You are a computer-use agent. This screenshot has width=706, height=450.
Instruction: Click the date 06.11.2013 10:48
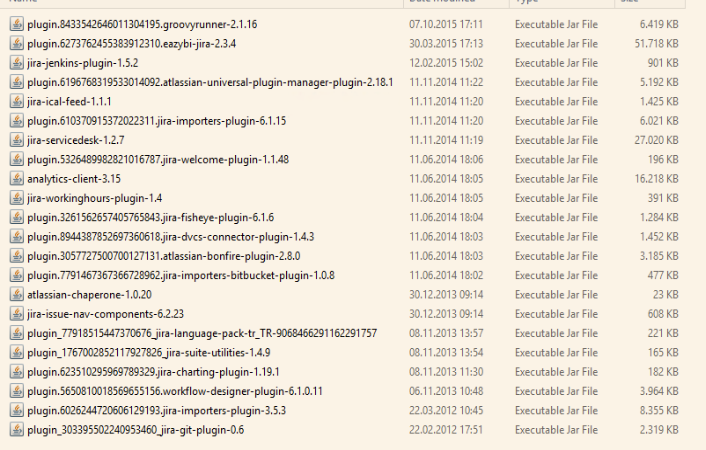coord(446,391)
